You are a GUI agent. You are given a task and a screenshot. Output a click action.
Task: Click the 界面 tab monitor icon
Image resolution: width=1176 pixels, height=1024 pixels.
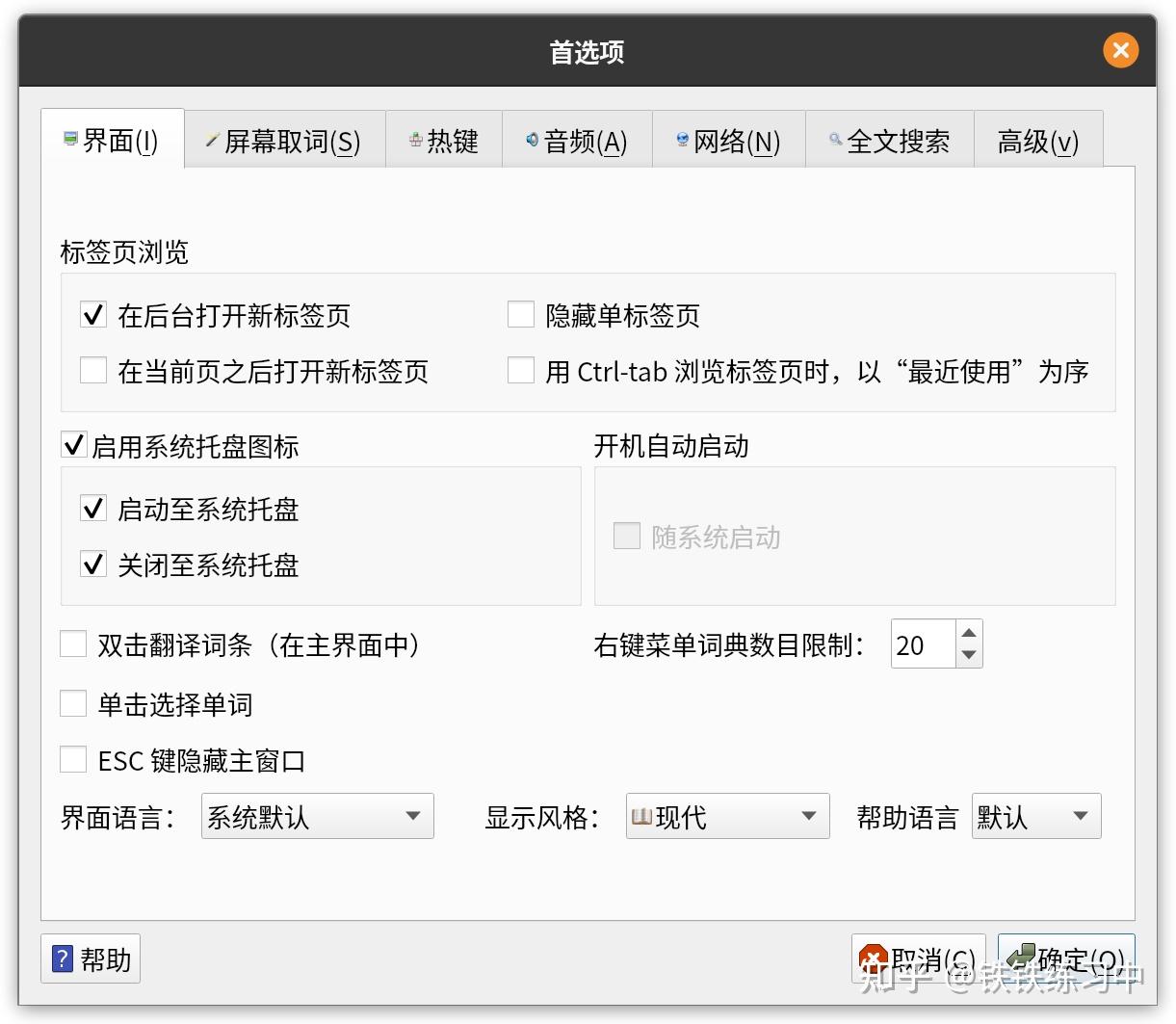coord(69,140)
